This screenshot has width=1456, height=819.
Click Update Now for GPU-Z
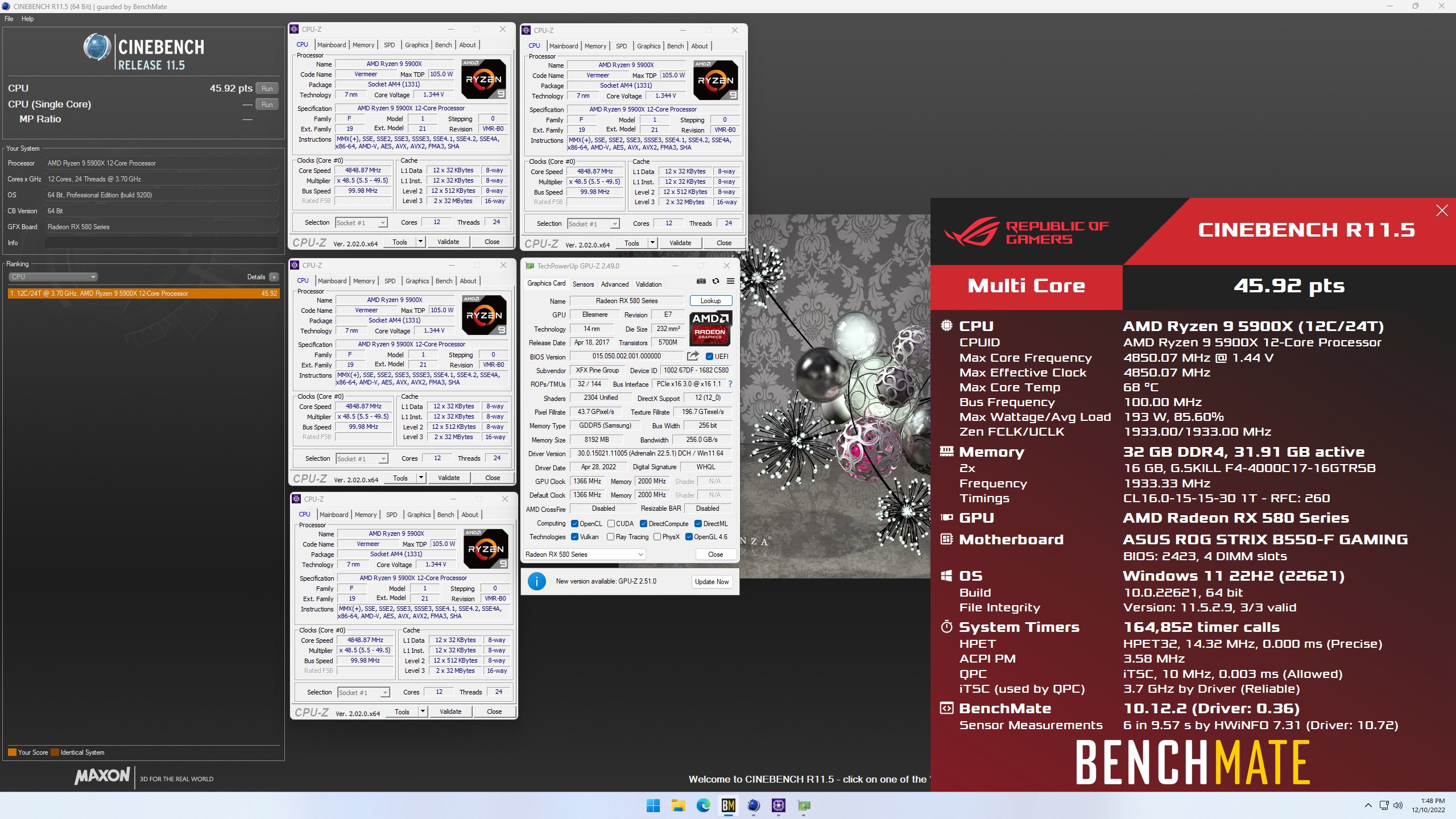[712, 582]
